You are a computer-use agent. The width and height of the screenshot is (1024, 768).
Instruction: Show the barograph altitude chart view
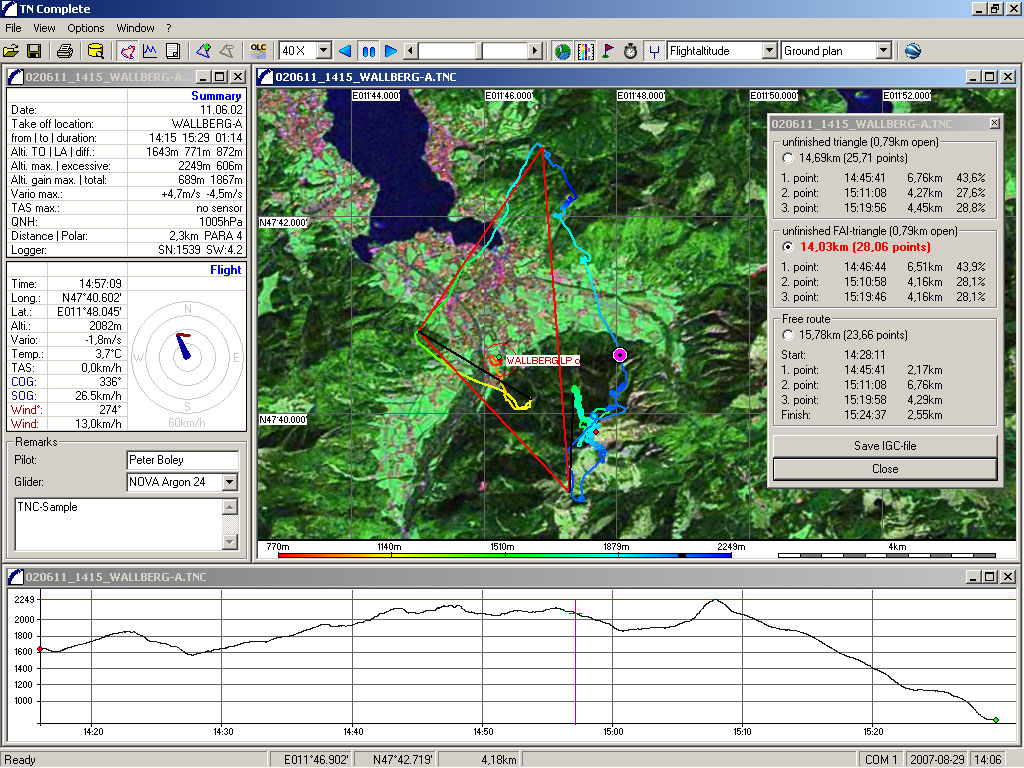click(150, 51)
